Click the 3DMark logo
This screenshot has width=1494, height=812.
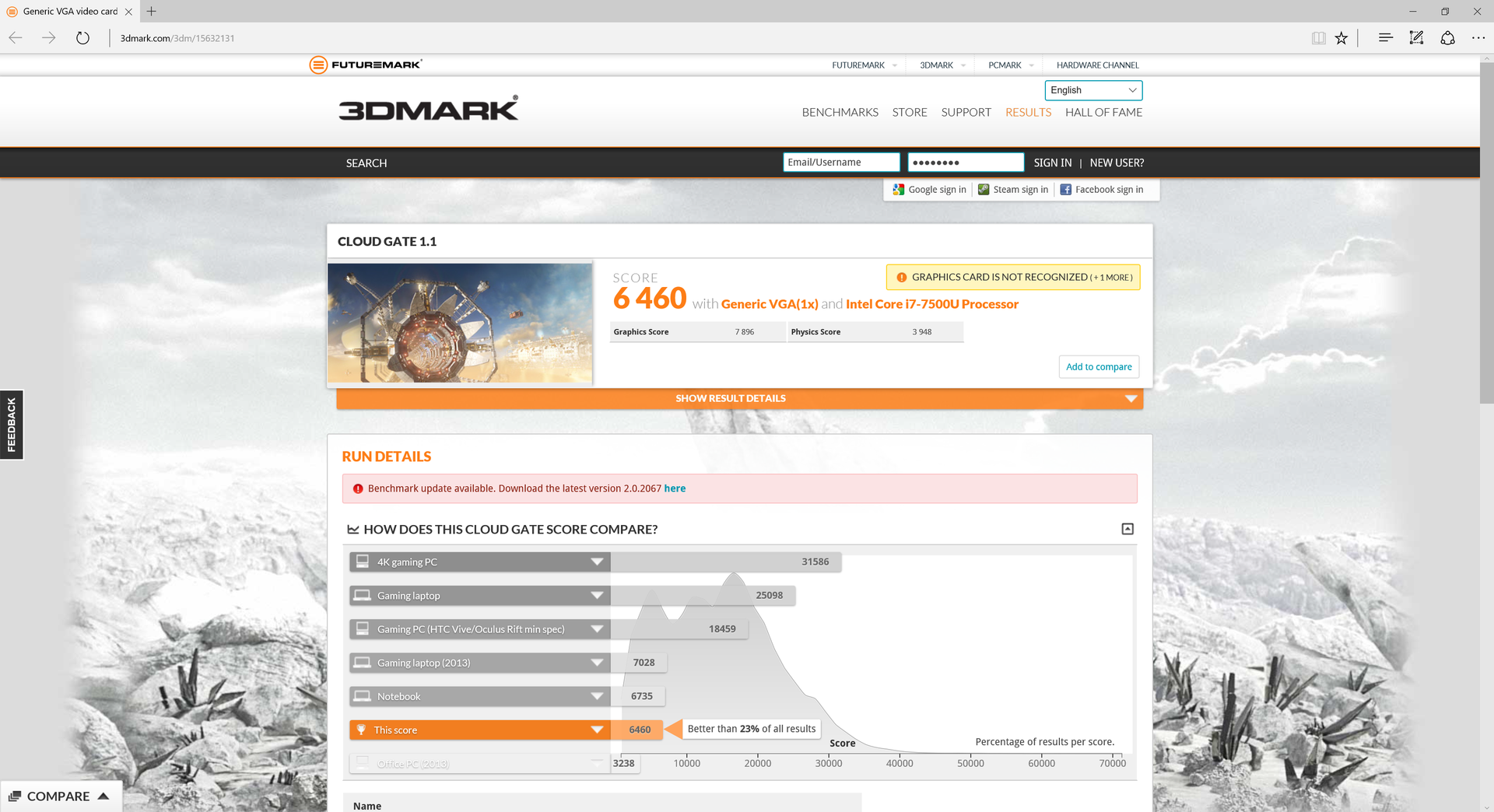coord(429,109)
